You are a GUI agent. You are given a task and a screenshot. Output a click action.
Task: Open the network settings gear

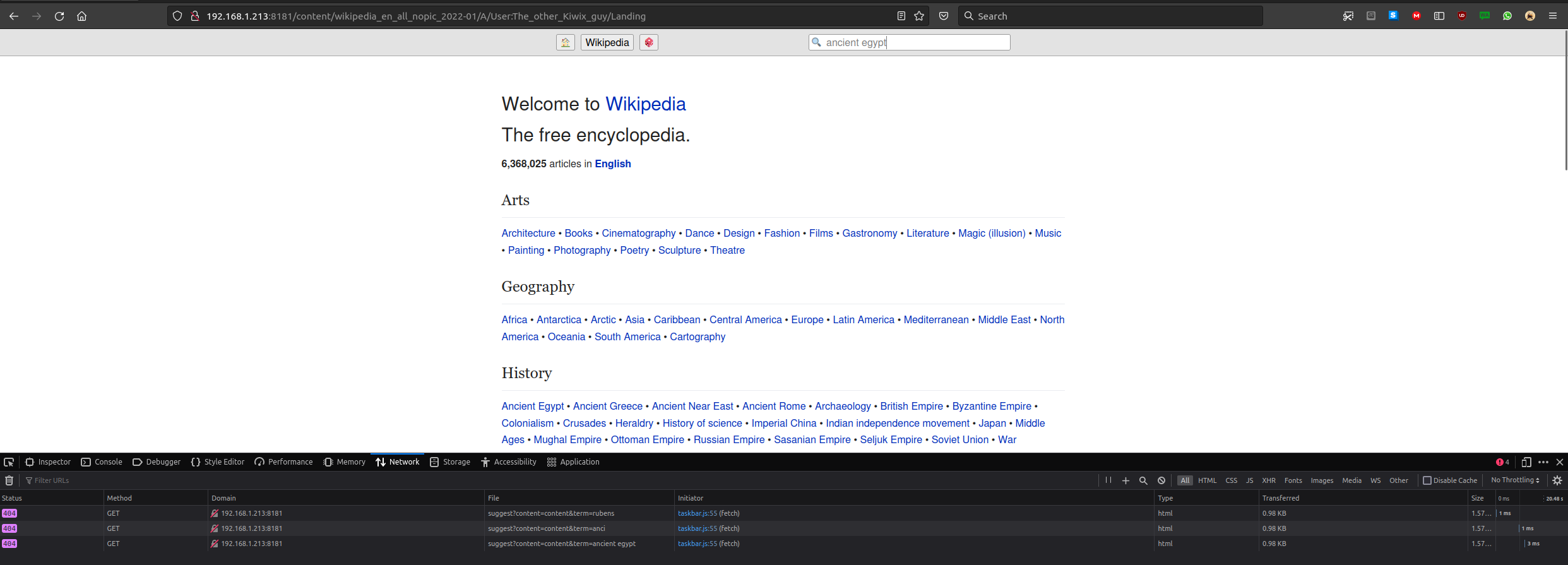(1557, 480)
